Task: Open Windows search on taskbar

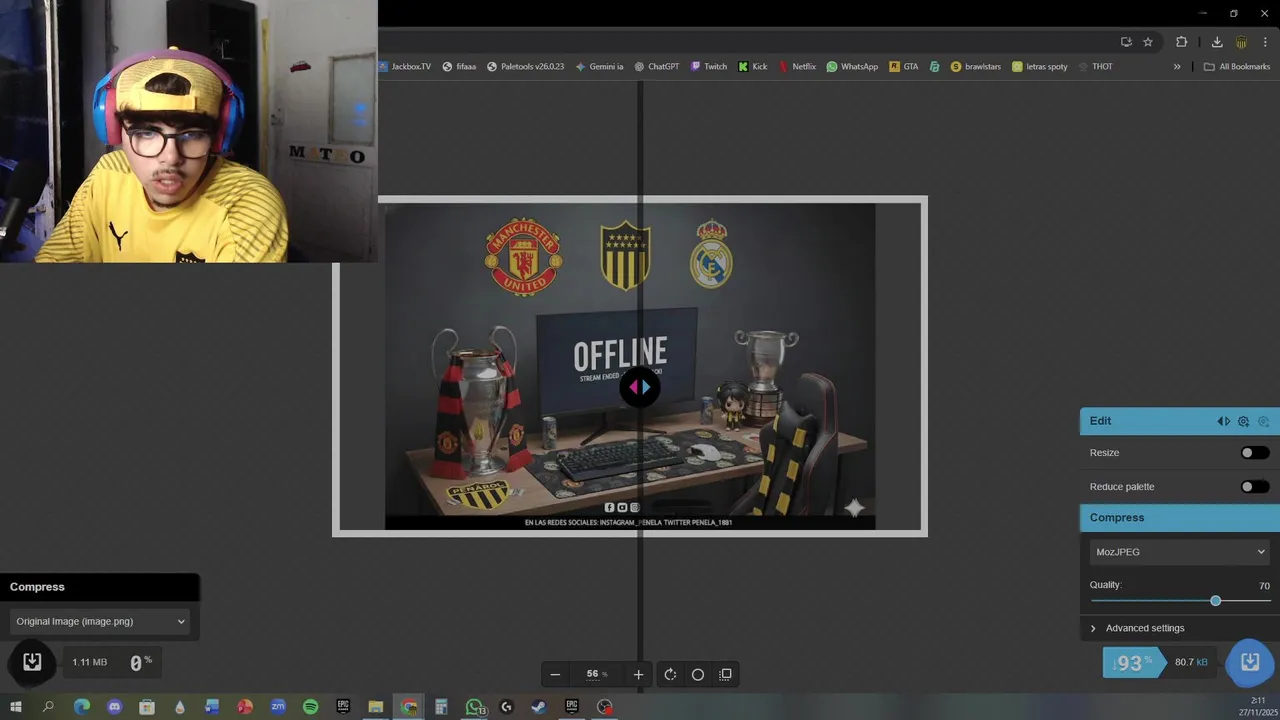Action: coord(48,706)
